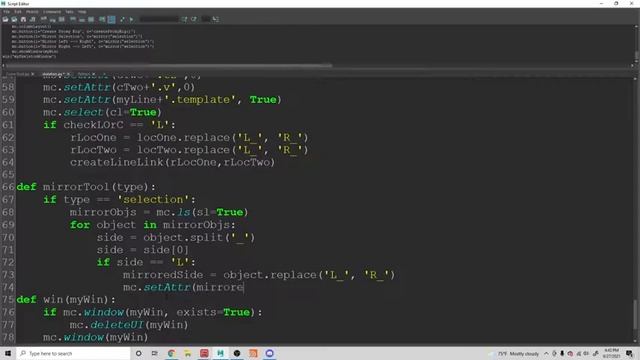This screenshot has width=640, height=360.
Task: Click empty line number 65
Action: click(x=8, y=175)
